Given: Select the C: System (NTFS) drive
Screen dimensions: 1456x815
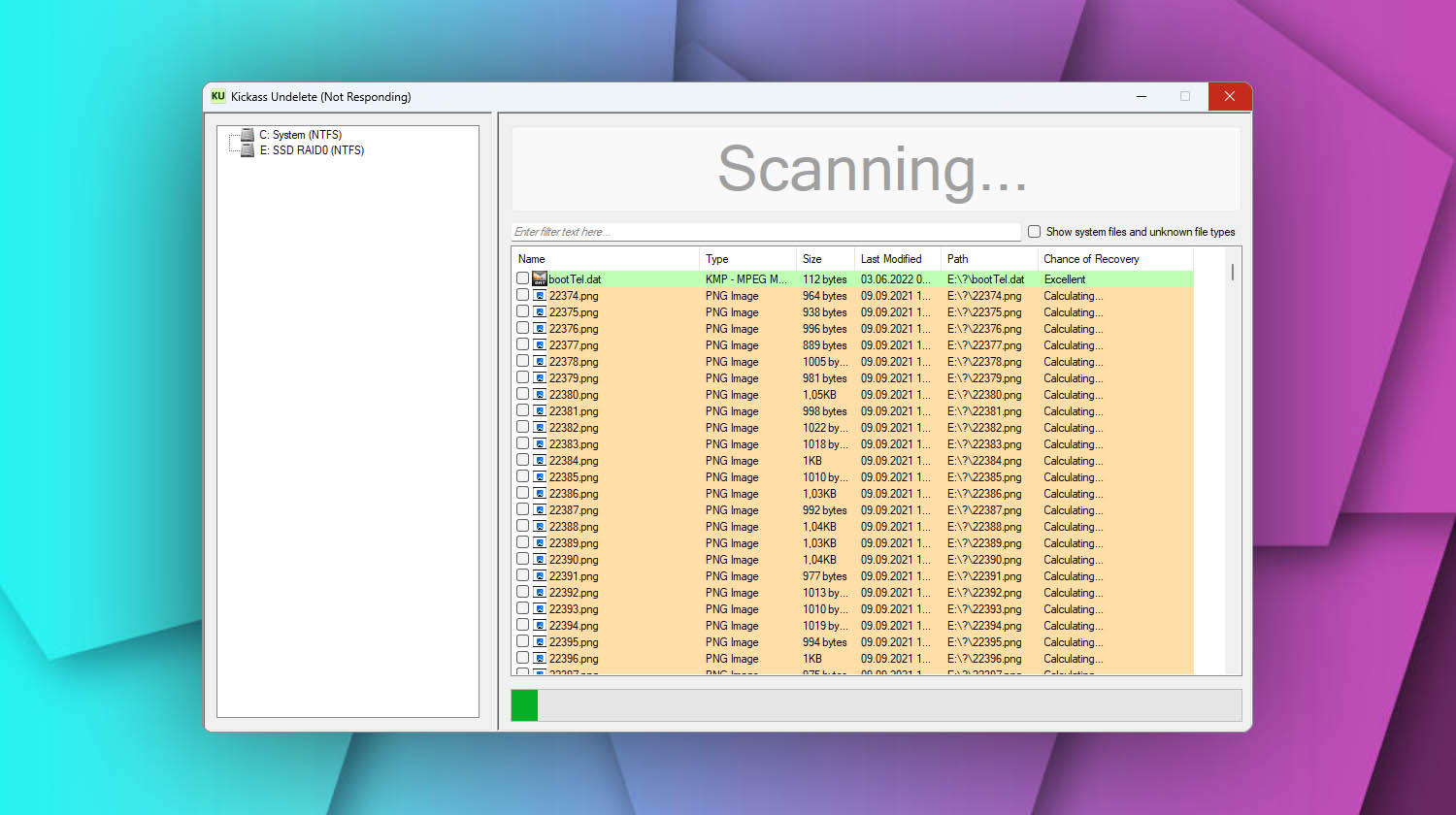Looking at the screenshot, I should pyautogui.click(x=300, y=135).
